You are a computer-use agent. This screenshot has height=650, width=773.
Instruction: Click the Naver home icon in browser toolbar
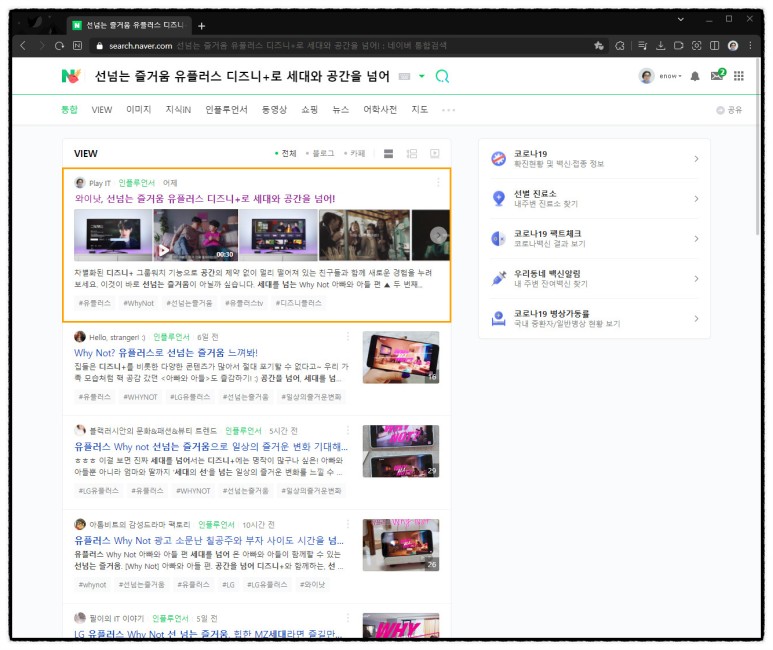77,46
